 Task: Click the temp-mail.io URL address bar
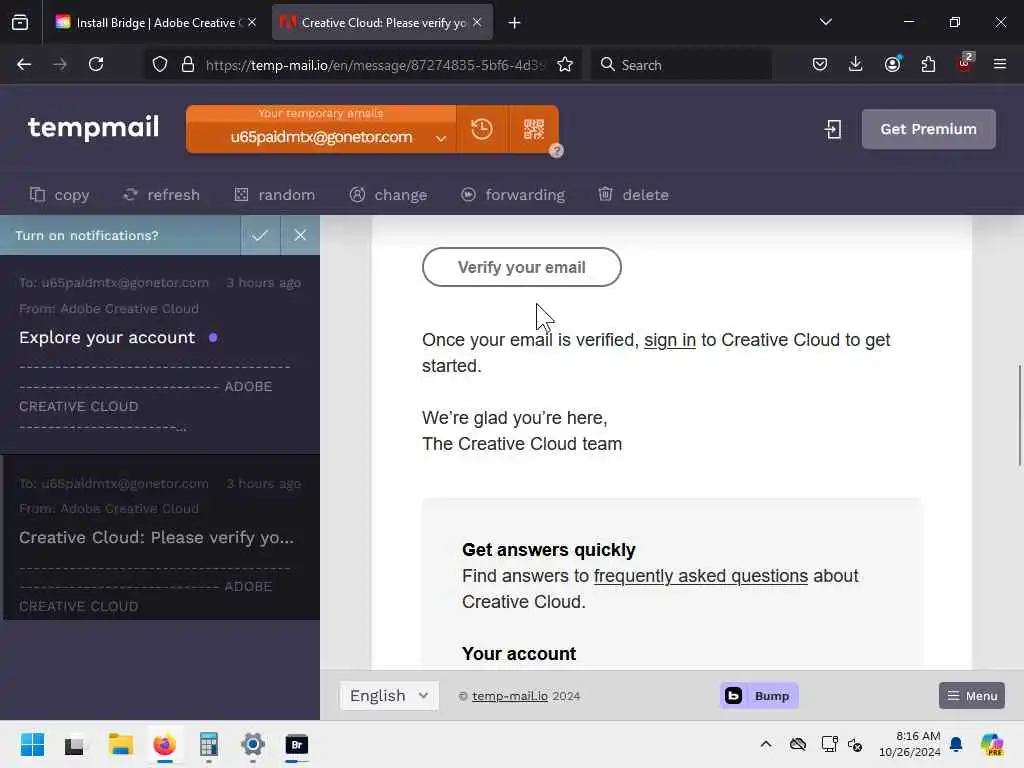pyautogui.click(x=374, y=65)
